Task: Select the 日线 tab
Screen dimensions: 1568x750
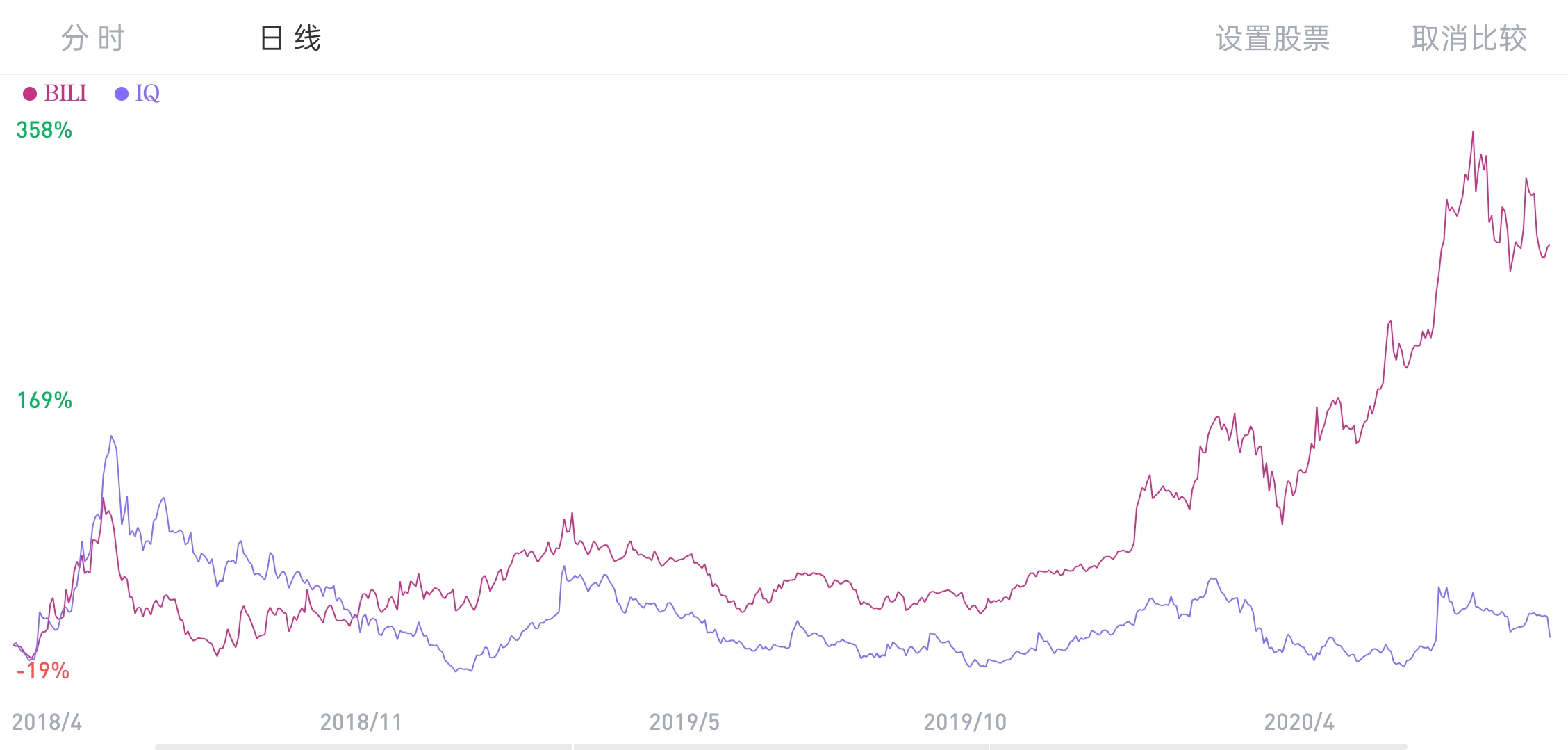Action: [x=290, y=38]
